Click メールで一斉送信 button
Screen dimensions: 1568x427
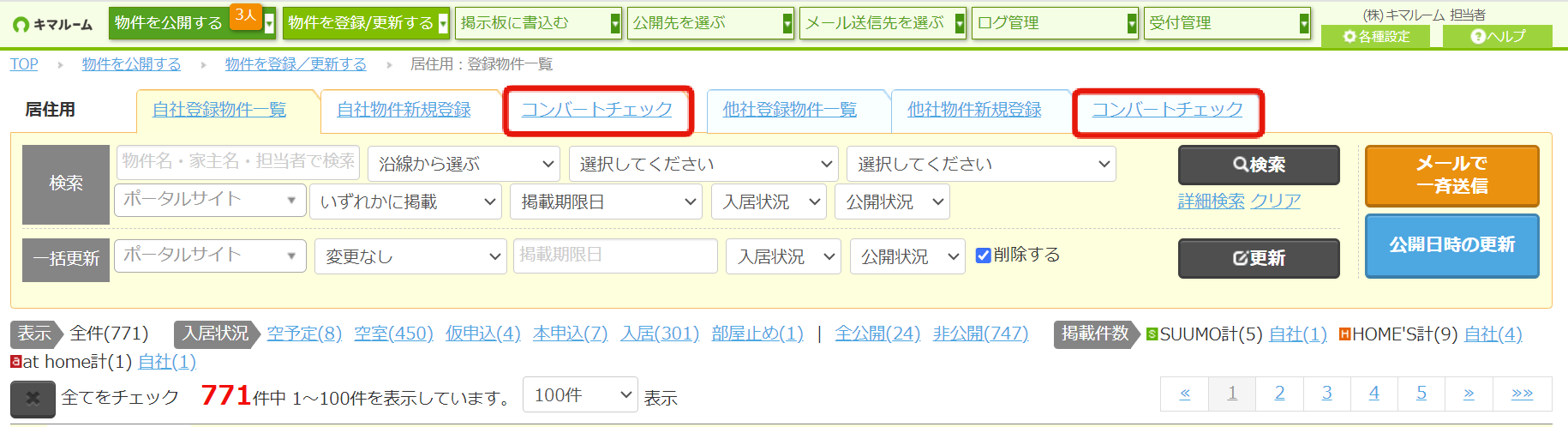pyautogui.click(x=1452, y=175)
